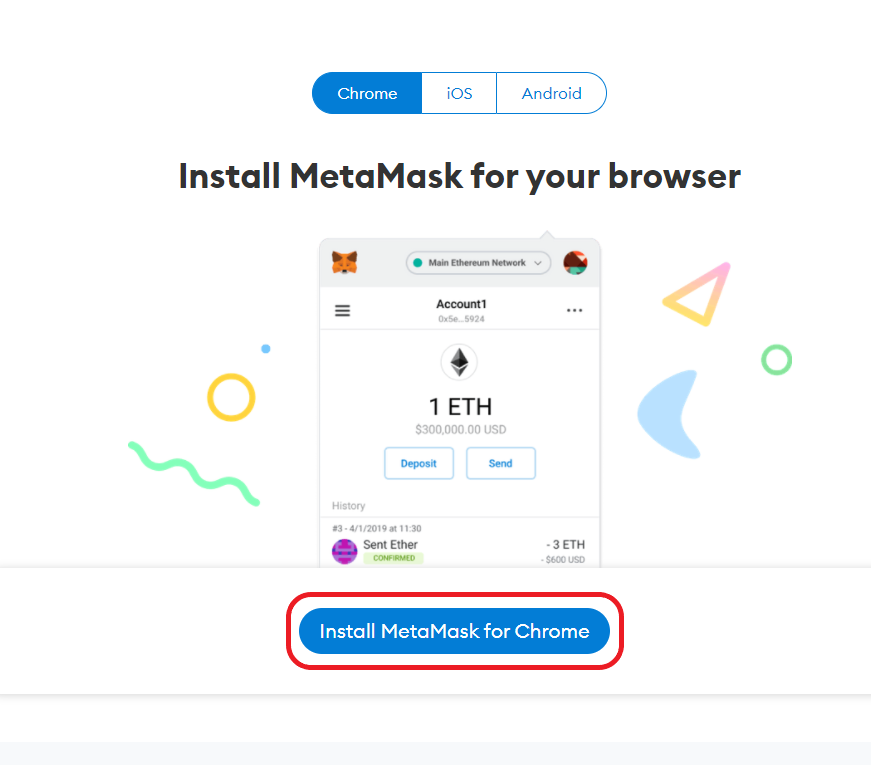Switch to the Chrome tab
Viewport: 871px width, 765px height.
367,93
